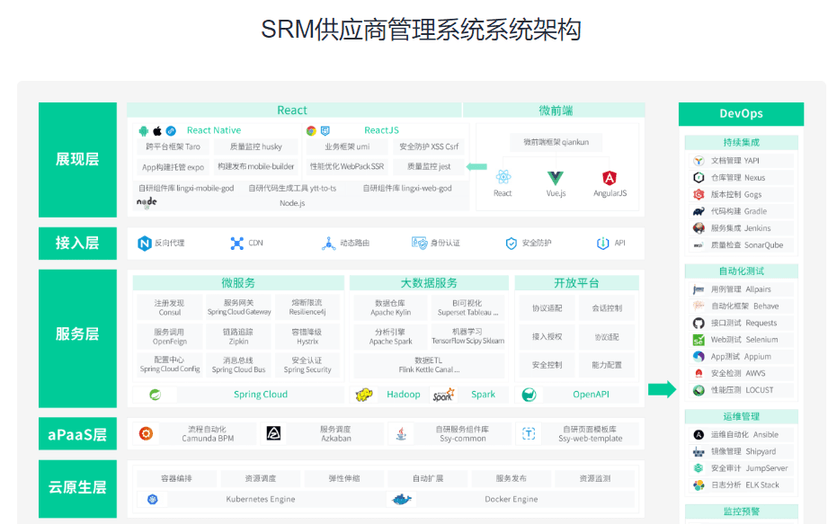
Task: Click the LOCUST icon
Action: point(699,390)
